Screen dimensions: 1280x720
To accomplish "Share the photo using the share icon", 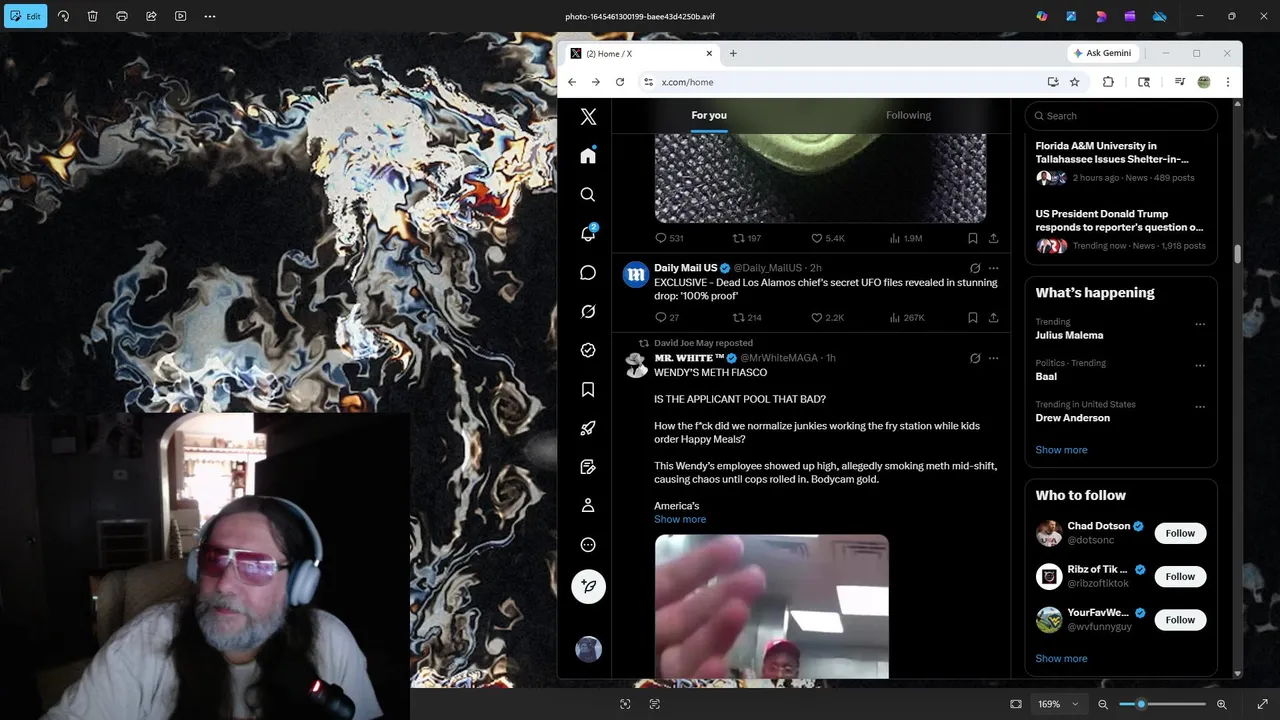I will point(151,16).
